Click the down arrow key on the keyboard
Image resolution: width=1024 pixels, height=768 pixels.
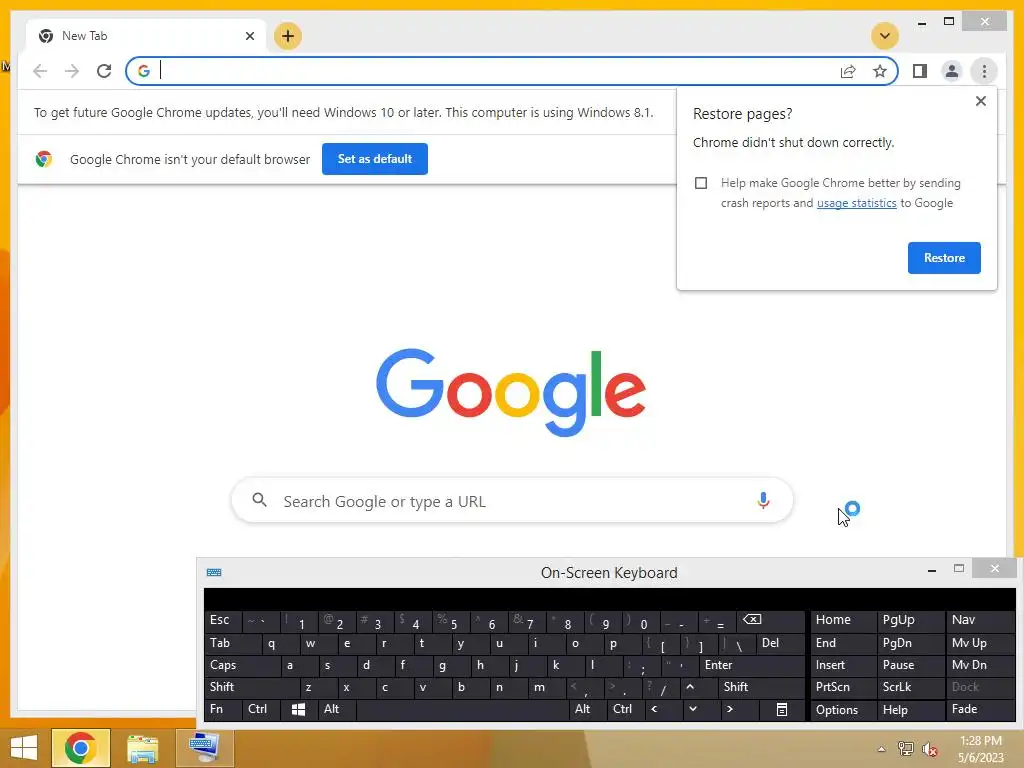point(701,709)
